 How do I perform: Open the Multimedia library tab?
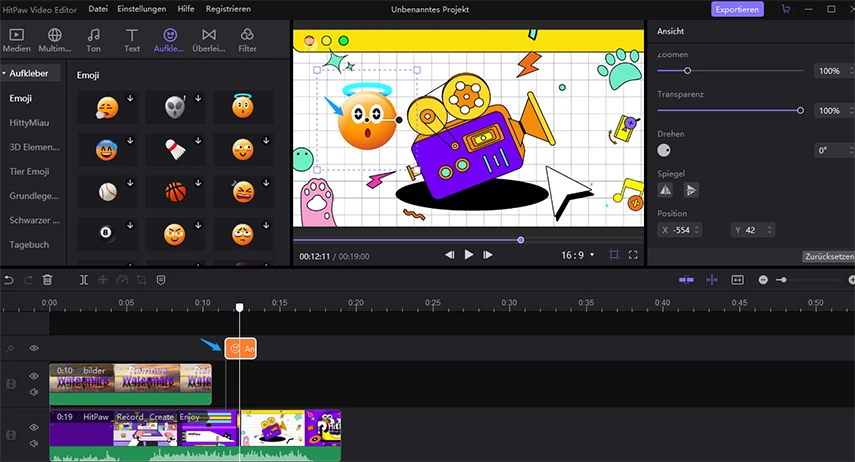pos(55,41)
